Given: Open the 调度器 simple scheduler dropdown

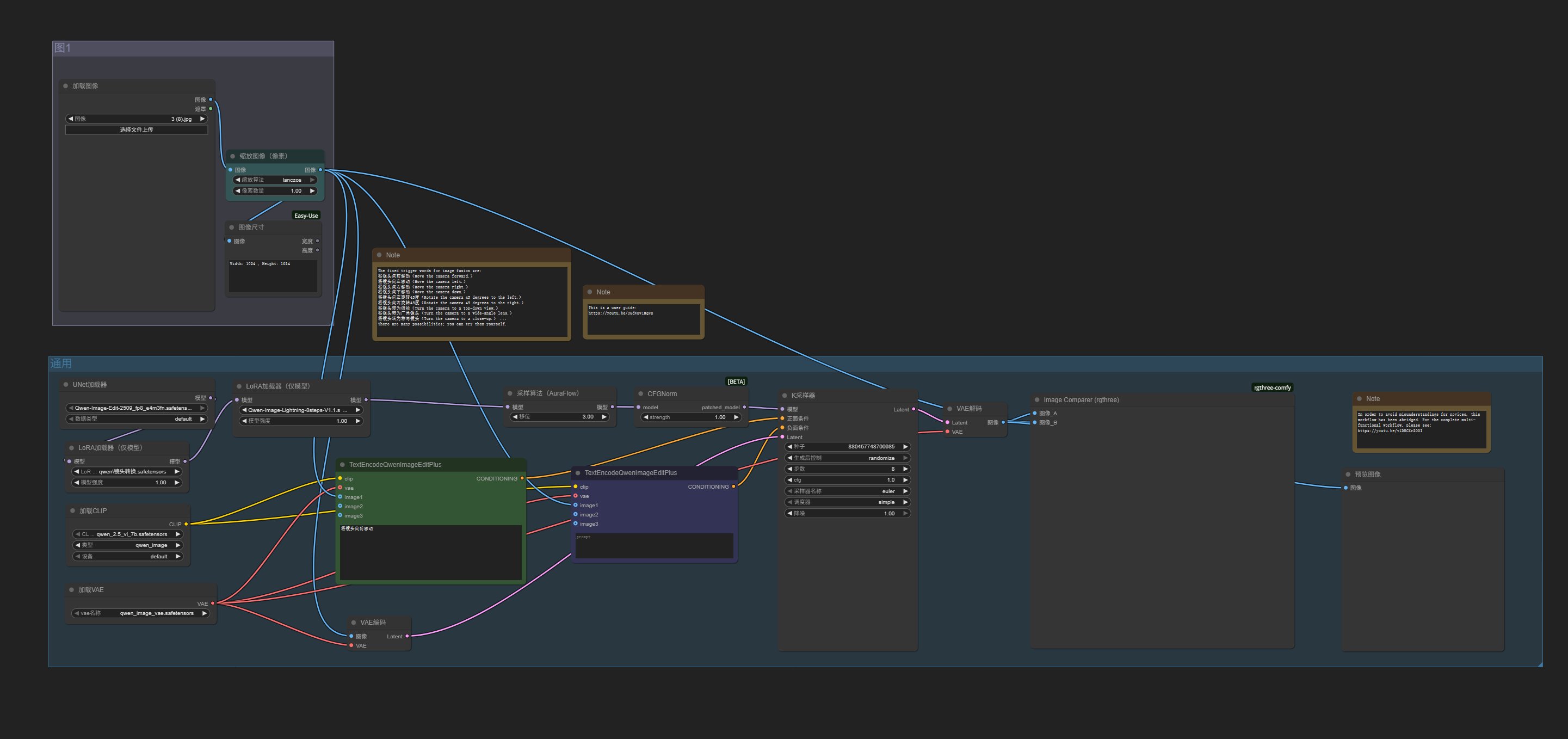Looking at the screenshot, I should click(847, 502).
